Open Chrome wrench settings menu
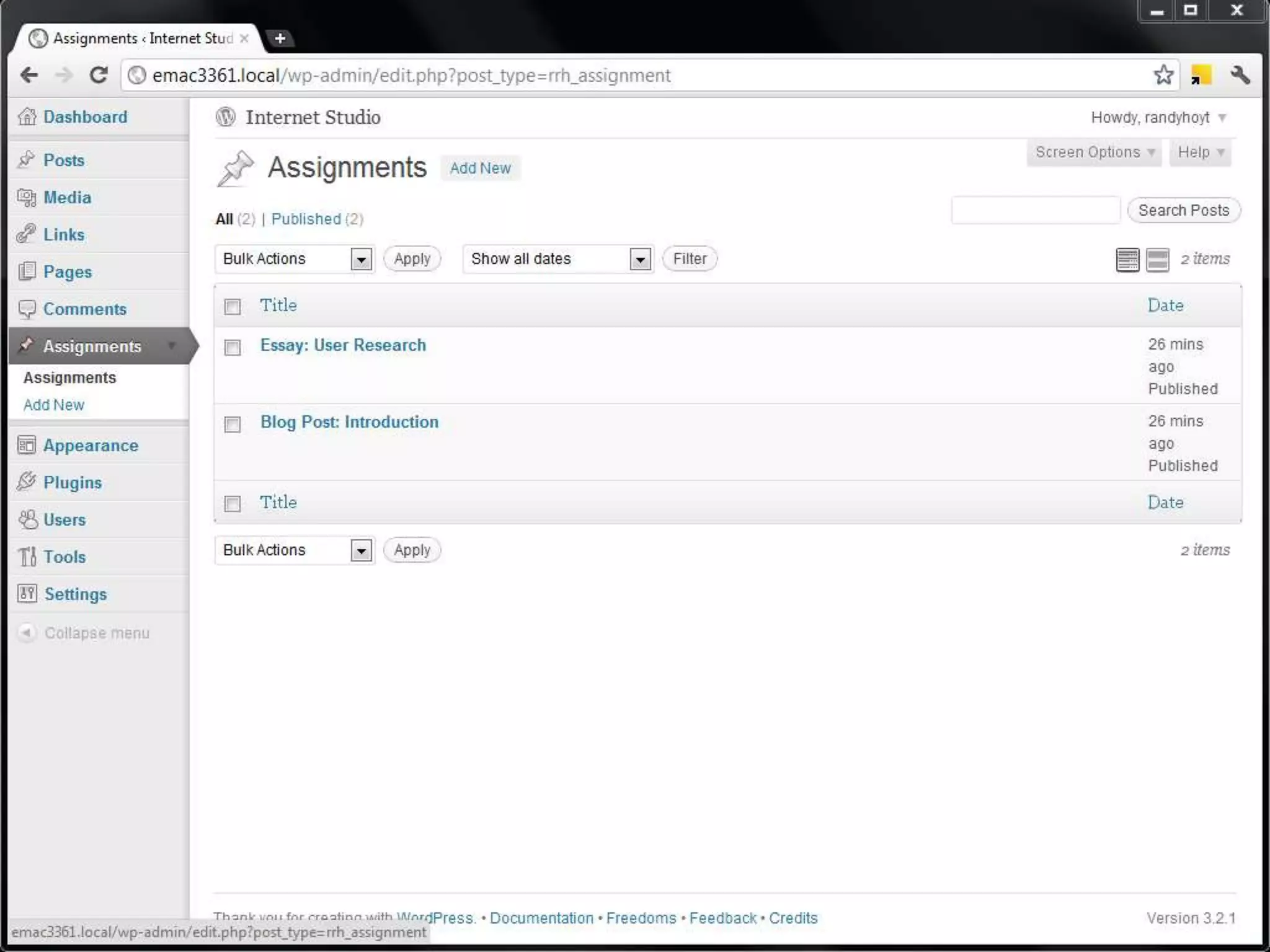1270x952 pixels. tap(1240, 76)
